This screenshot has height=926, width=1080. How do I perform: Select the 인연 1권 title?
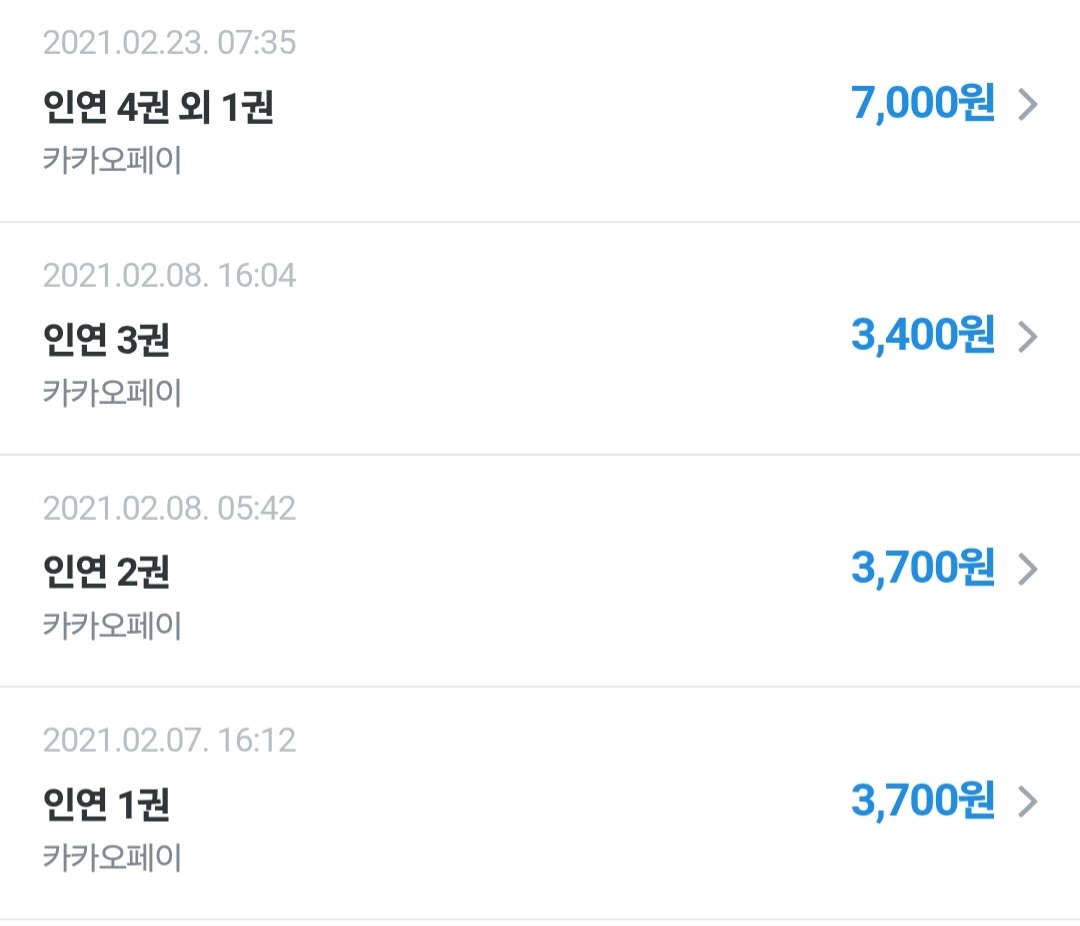(x=106, y=804)
